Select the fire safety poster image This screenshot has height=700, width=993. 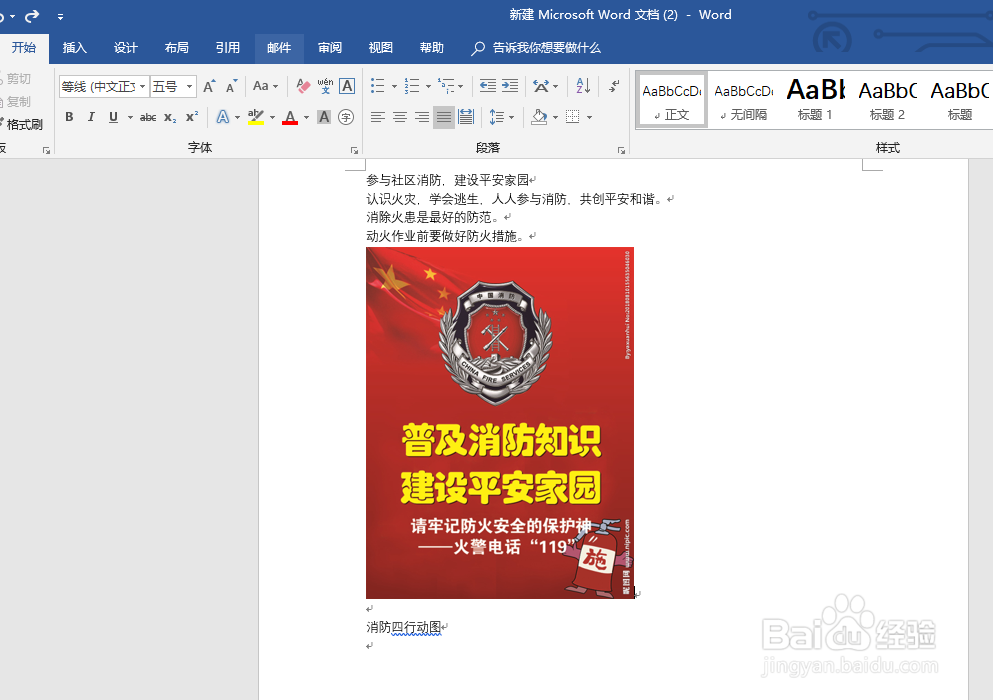pos(500,423)
